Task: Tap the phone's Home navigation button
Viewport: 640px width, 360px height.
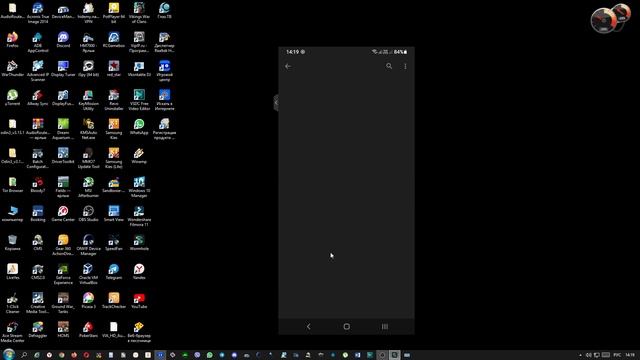Action: coord(347,327)
